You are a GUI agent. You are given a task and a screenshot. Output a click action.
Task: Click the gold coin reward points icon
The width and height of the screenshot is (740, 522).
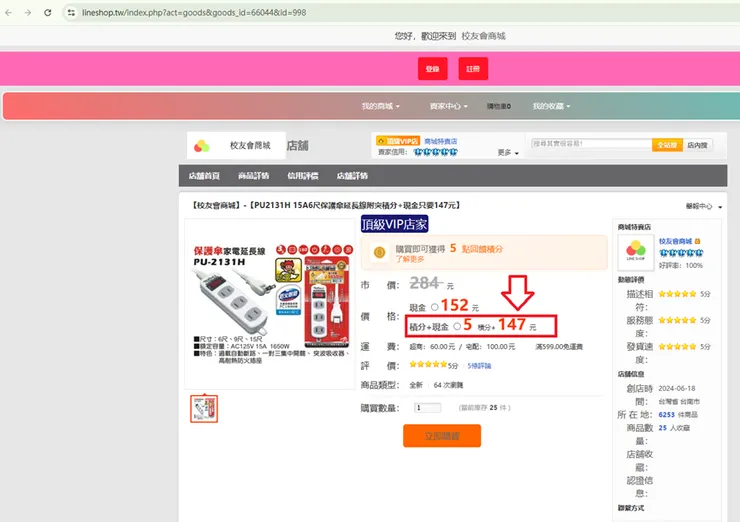point(379,253)
